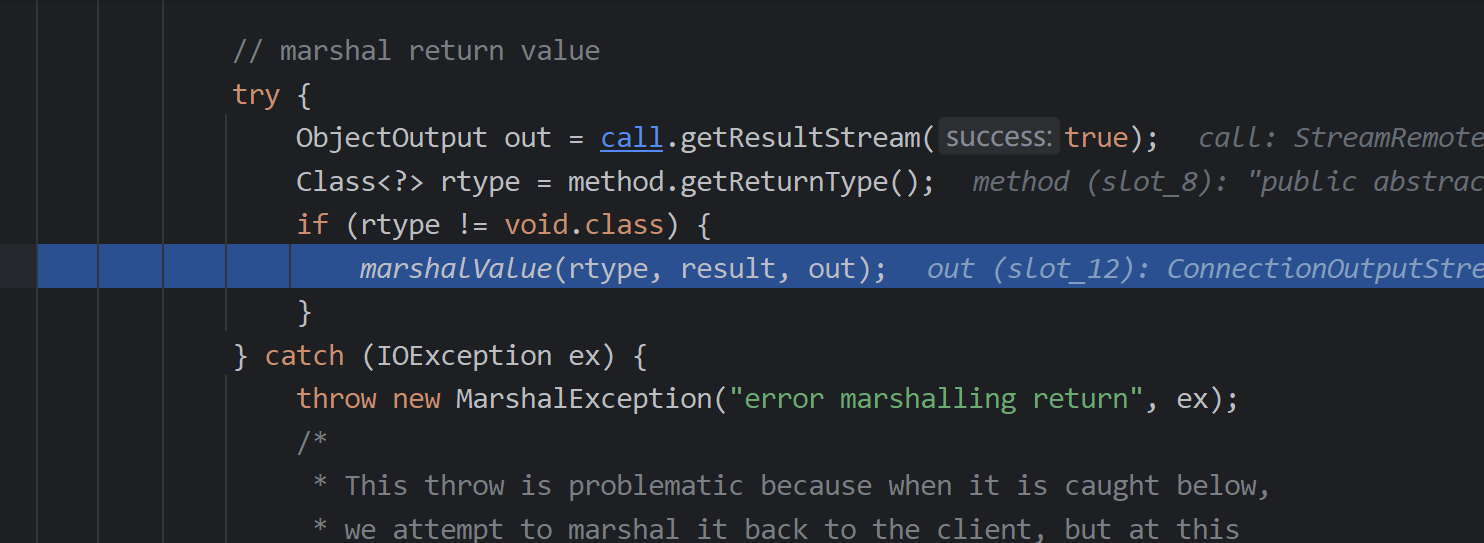Click the "true" literal argument

coord(1096,138)
